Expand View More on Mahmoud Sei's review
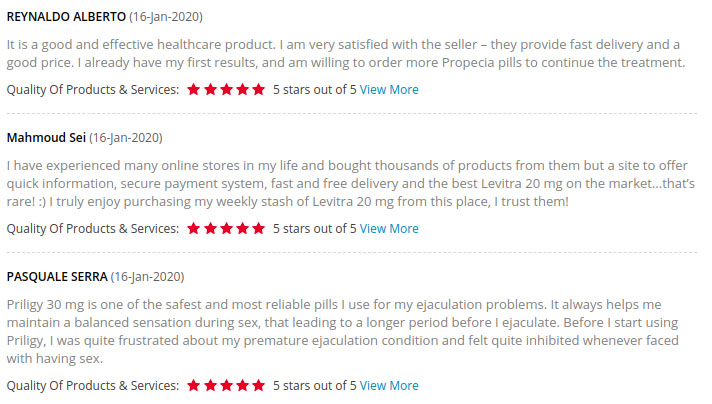The height and width of the screenshot is (404, 712). point(389,229)
